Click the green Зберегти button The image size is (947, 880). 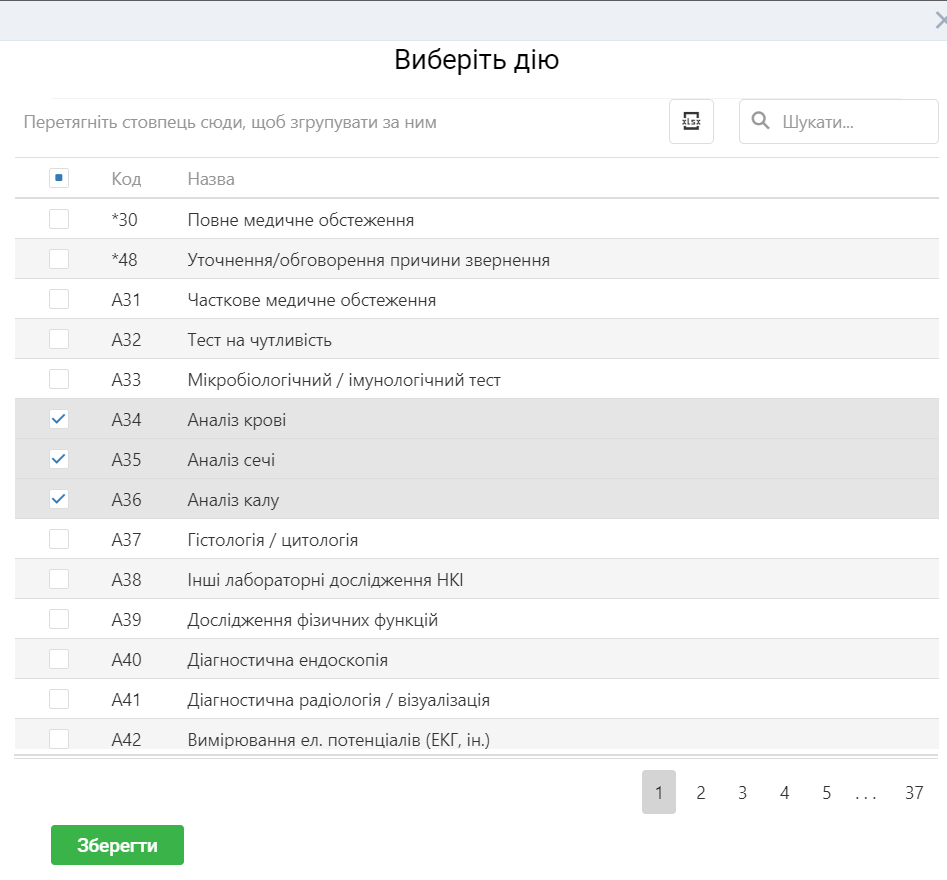pos(117,845)
